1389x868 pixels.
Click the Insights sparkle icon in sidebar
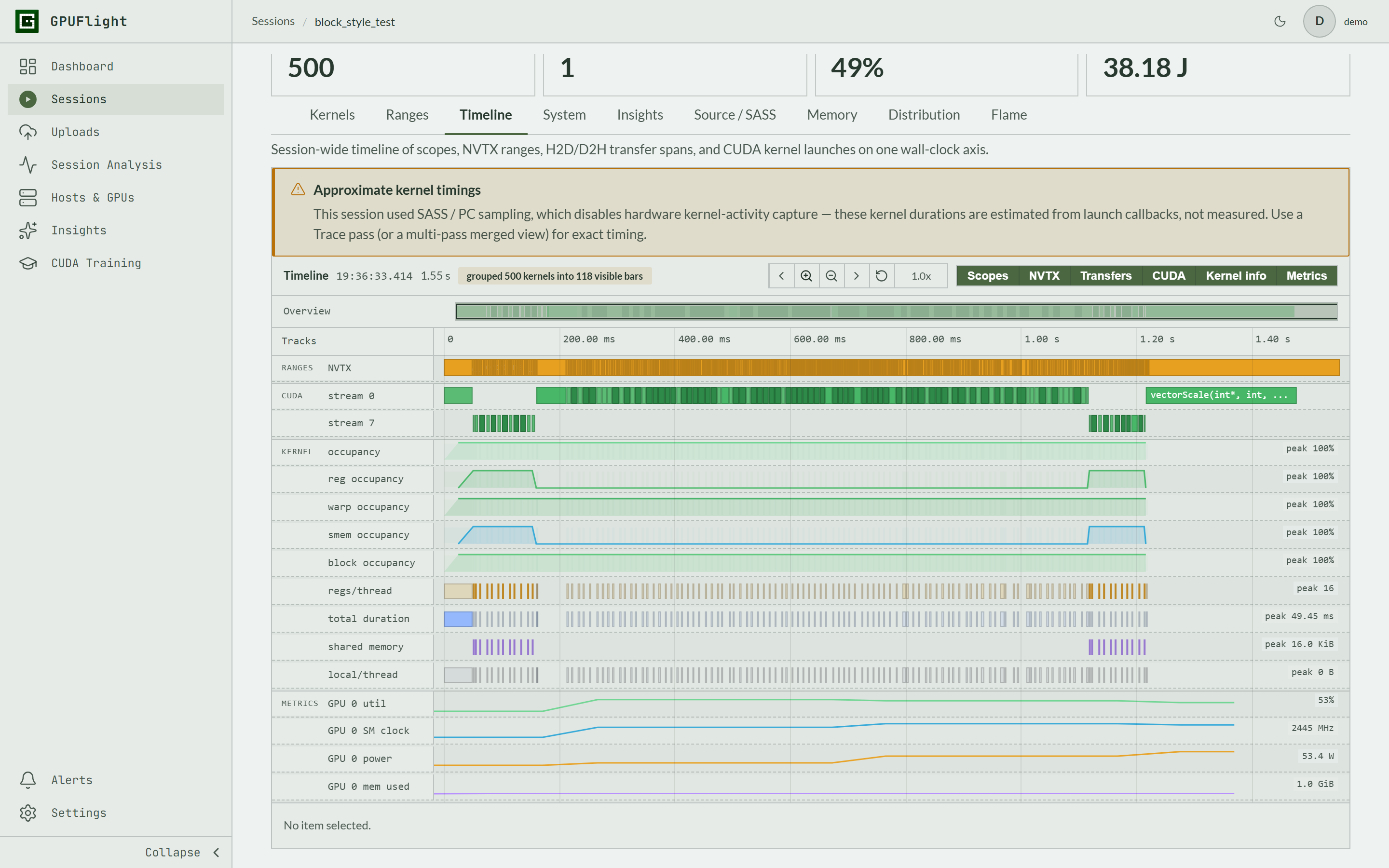point(27,230)
